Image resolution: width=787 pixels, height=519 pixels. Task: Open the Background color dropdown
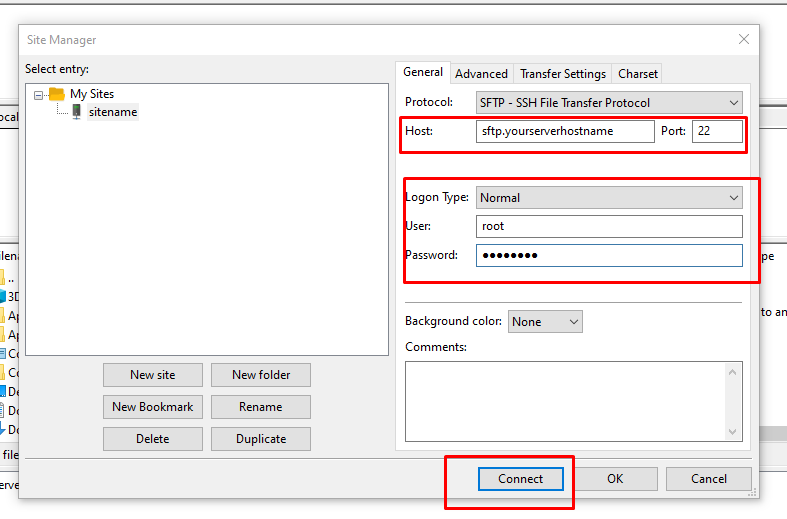pos(545,322)
